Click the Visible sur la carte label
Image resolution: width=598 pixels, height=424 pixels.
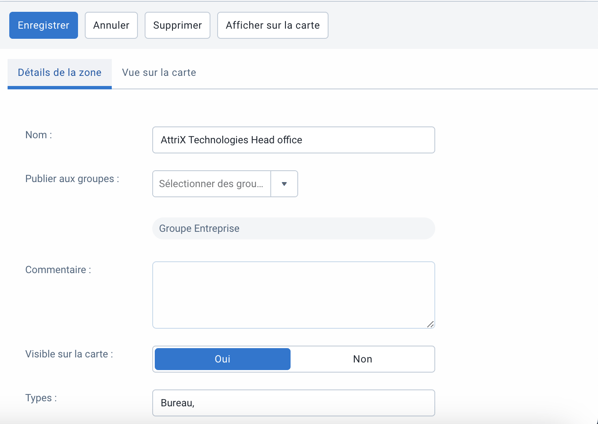coord(69,354)
